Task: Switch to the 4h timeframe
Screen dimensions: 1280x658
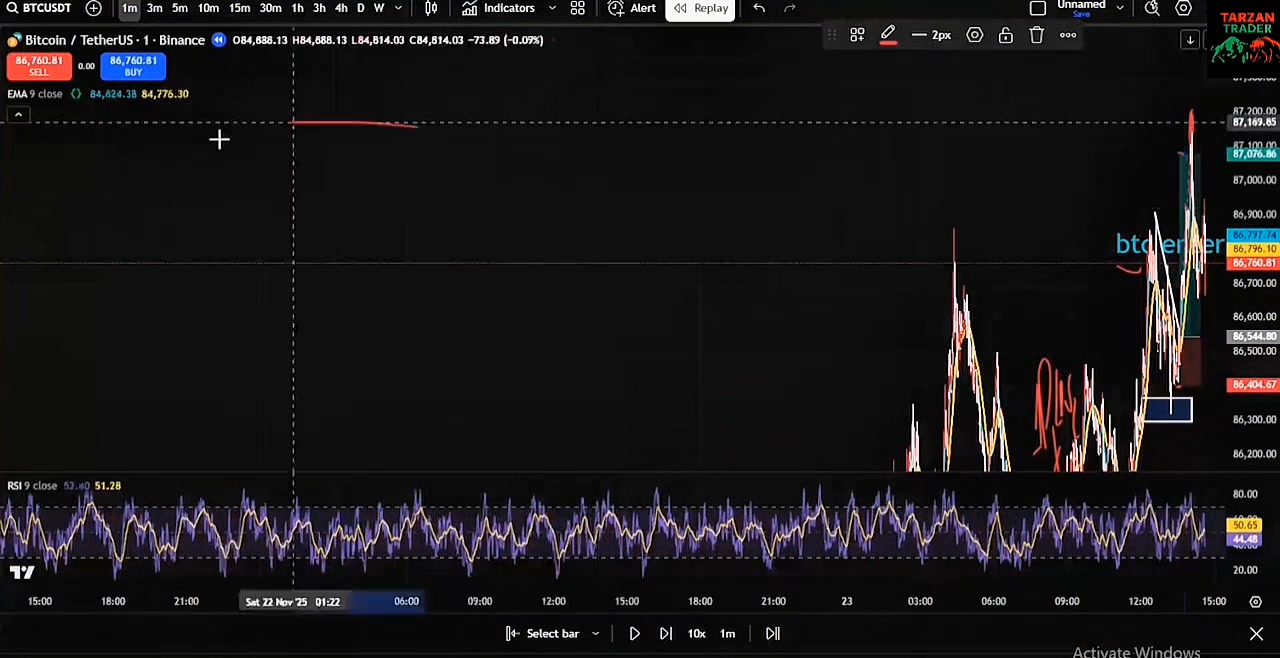Action: pyautogui.click(x=341, y=8)
